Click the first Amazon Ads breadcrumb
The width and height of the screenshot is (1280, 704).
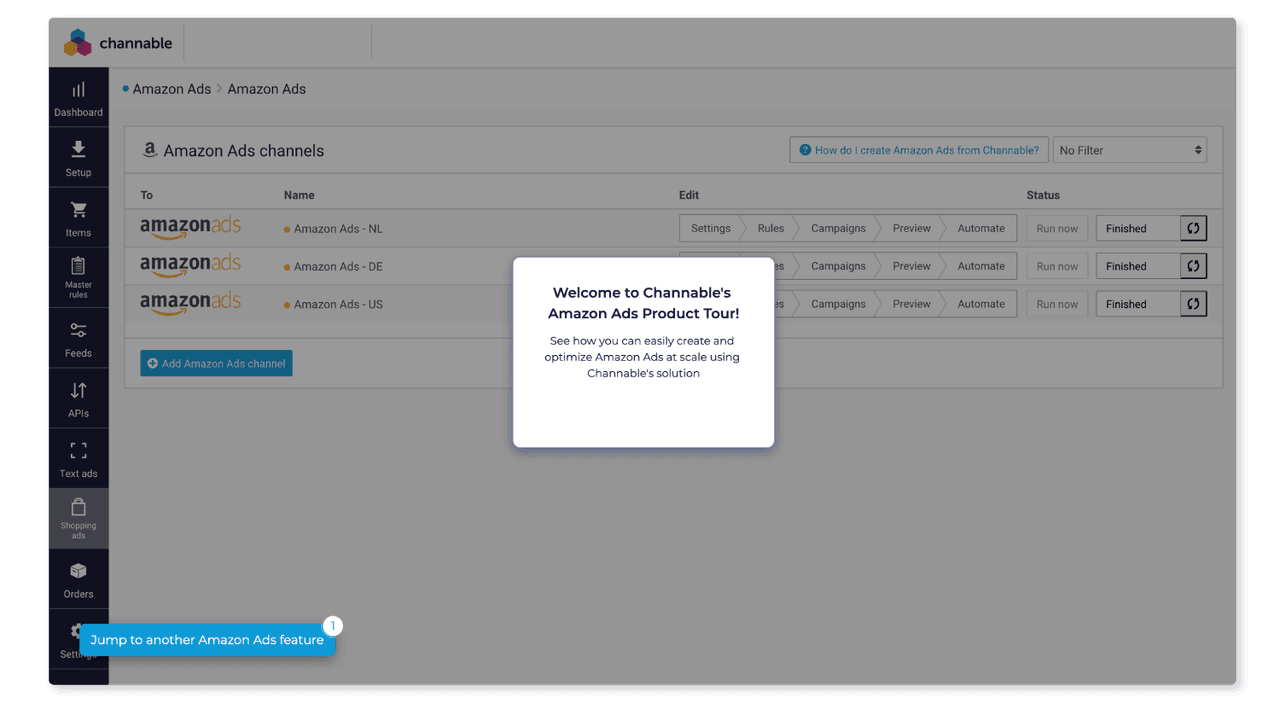[x=172, y=89]
